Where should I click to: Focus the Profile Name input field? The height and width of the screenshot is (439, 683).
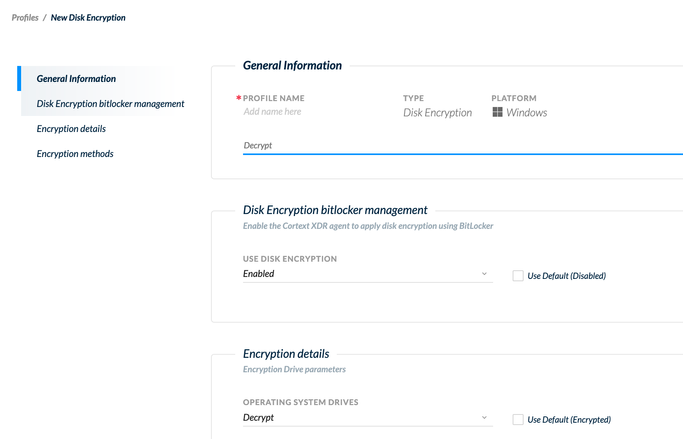[310, 112]
